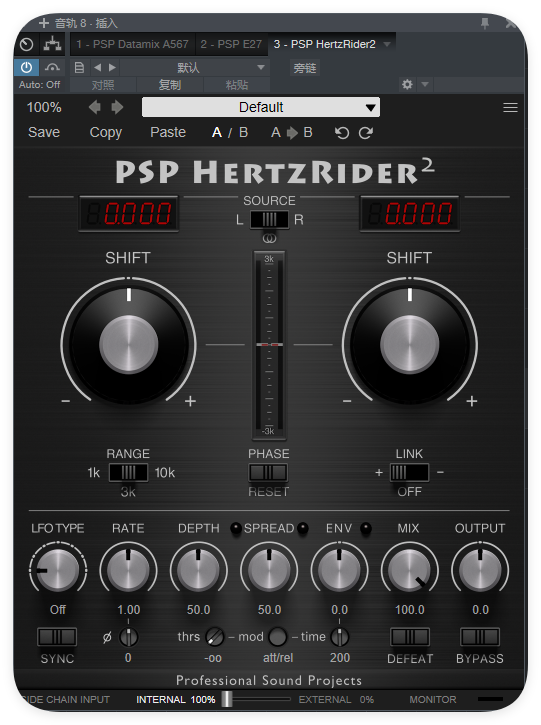Click the 复制 copy button
541x725 pixels.
pos(170,85)
